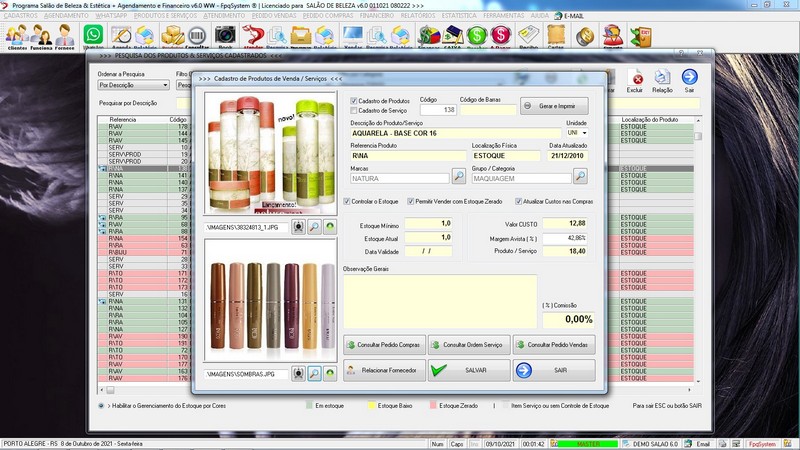Click the Atender hair dryer icon
The width and height of the screenshot is (800, 450).
pos(253,36)
